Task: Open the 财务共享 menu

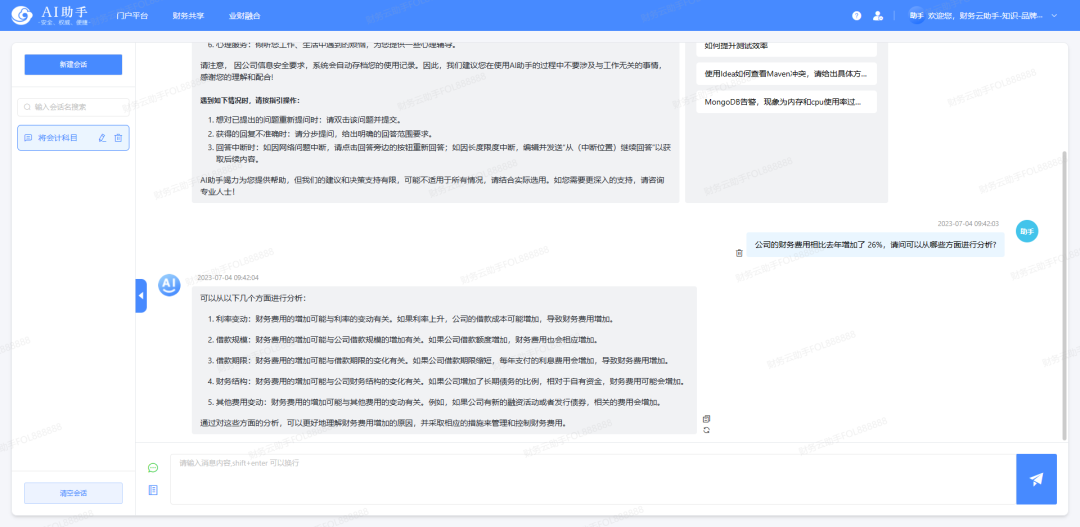Action: point(188,15)
